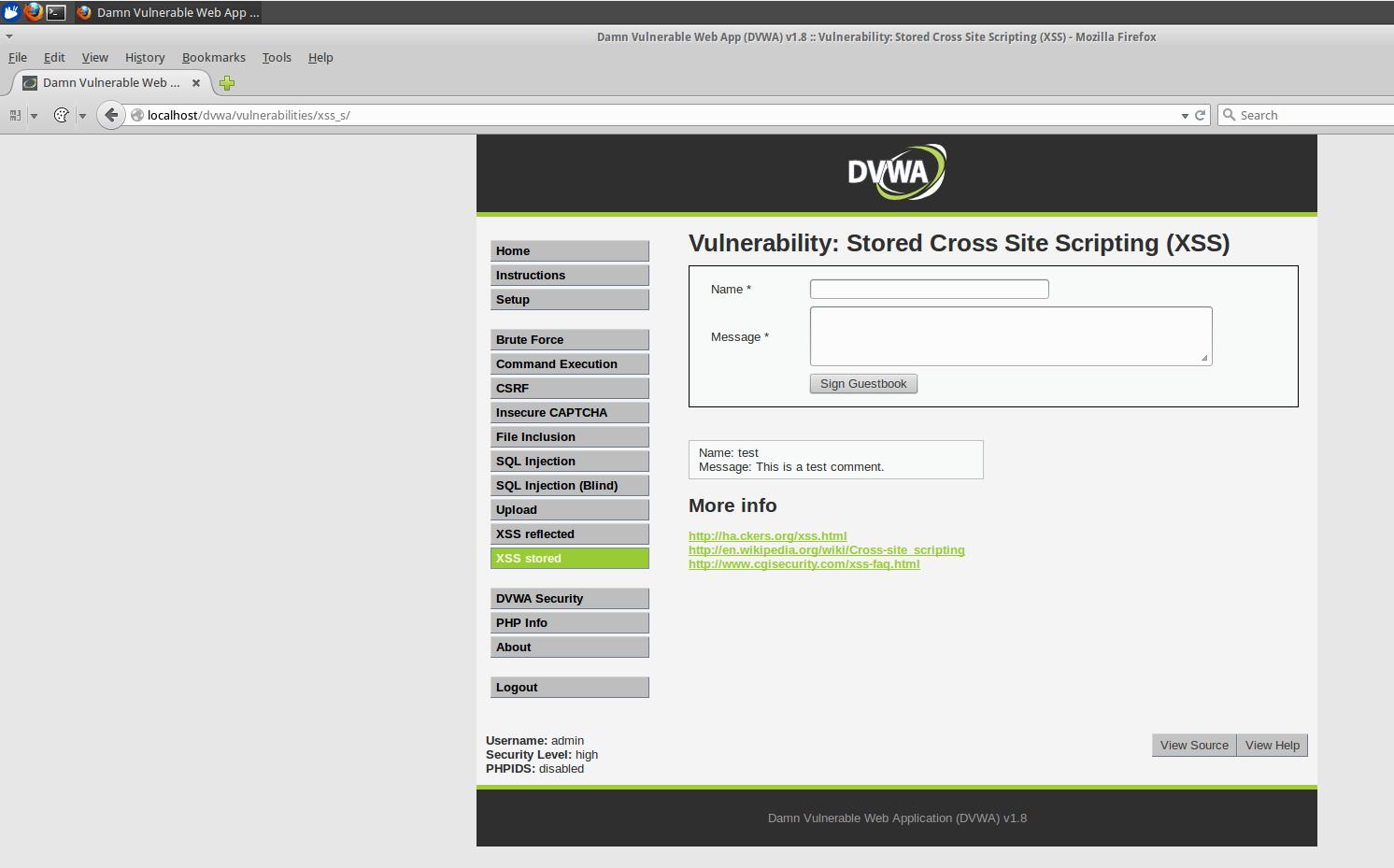Image resolution: width=1394 pixels, height=868 pixels.
Task: Expand the URL bar history dropdown
Action: [1185, 115]
